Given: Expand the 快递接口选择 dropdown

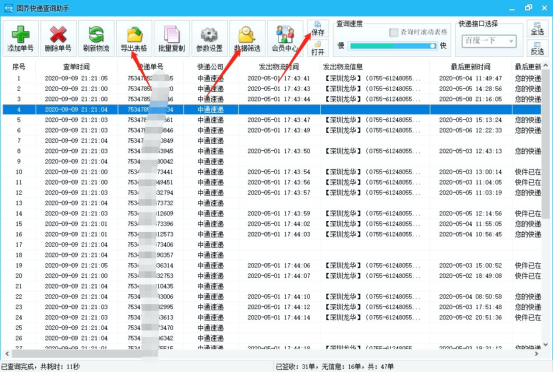Looking at the screenshot, I should point(489,41).
